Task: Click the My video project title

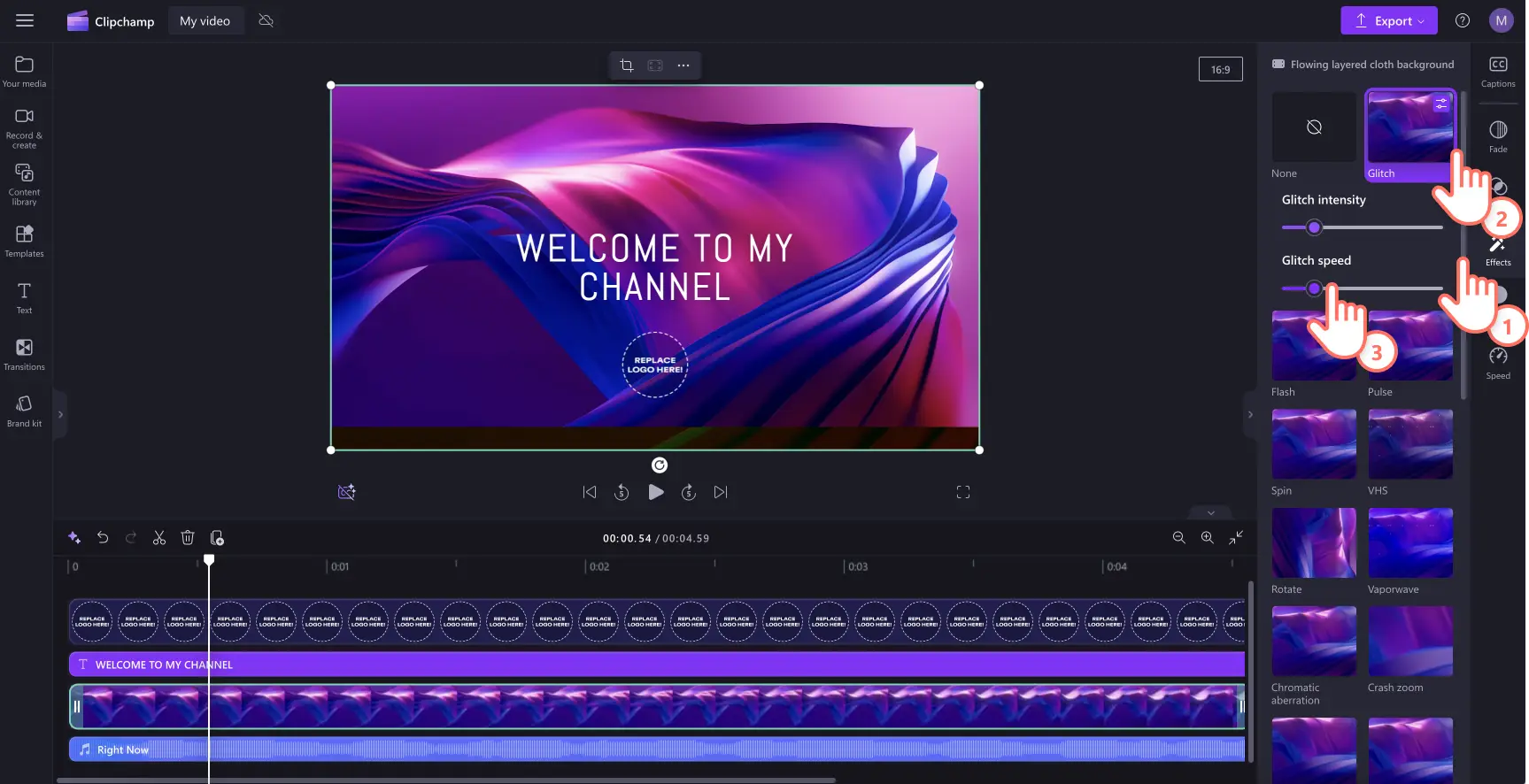Action: tap(205, 21)
